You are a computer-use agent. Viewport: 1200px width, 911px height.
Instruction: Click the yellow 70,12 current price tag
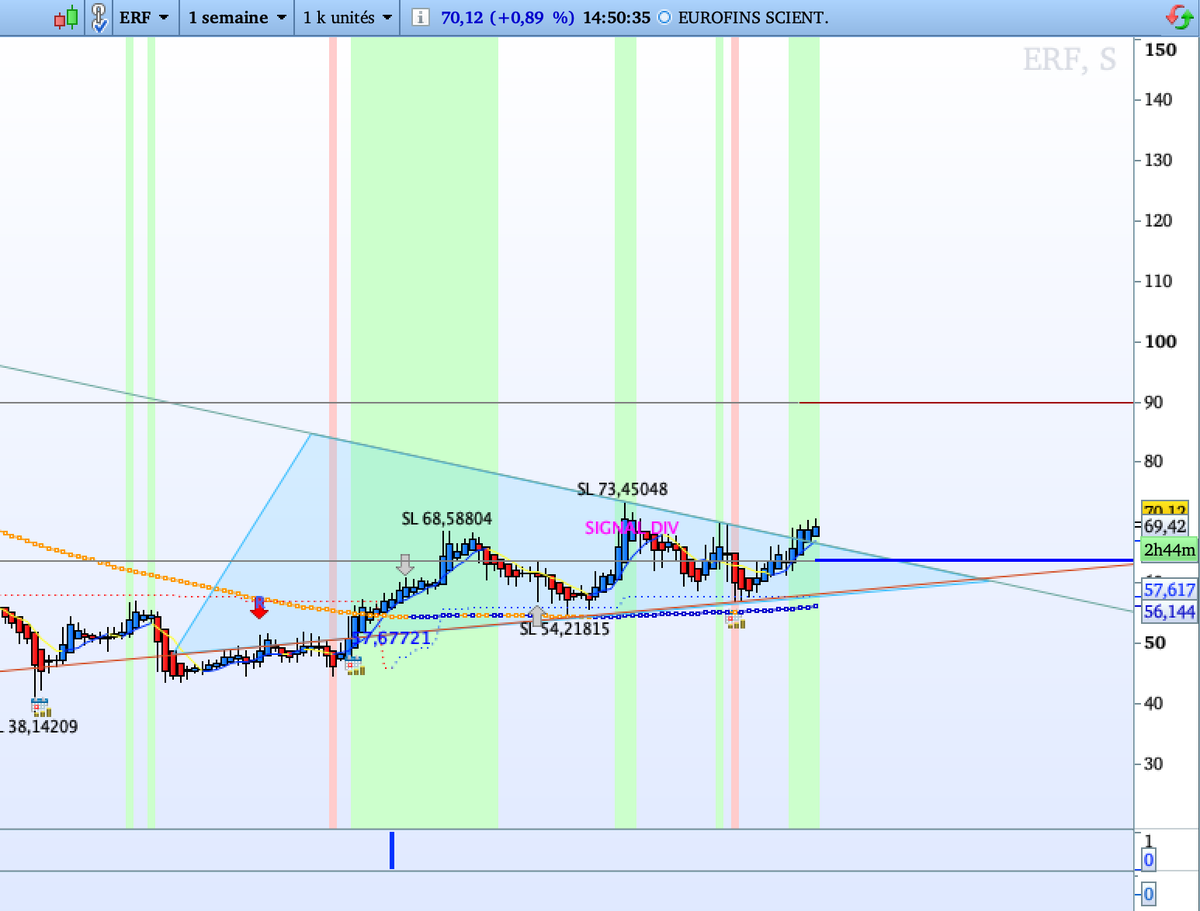(1165, 509)
